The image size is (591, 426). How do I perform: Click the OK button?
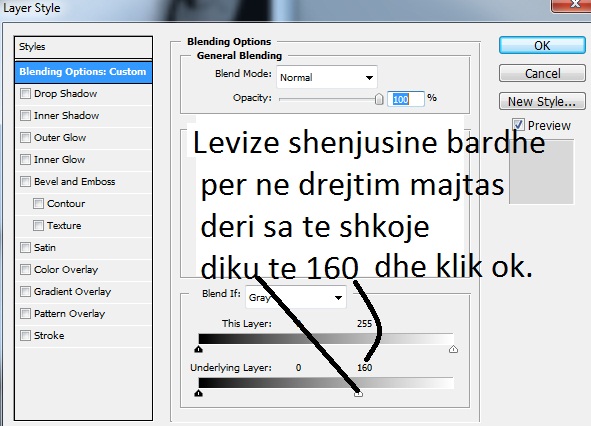click(542, 45)
